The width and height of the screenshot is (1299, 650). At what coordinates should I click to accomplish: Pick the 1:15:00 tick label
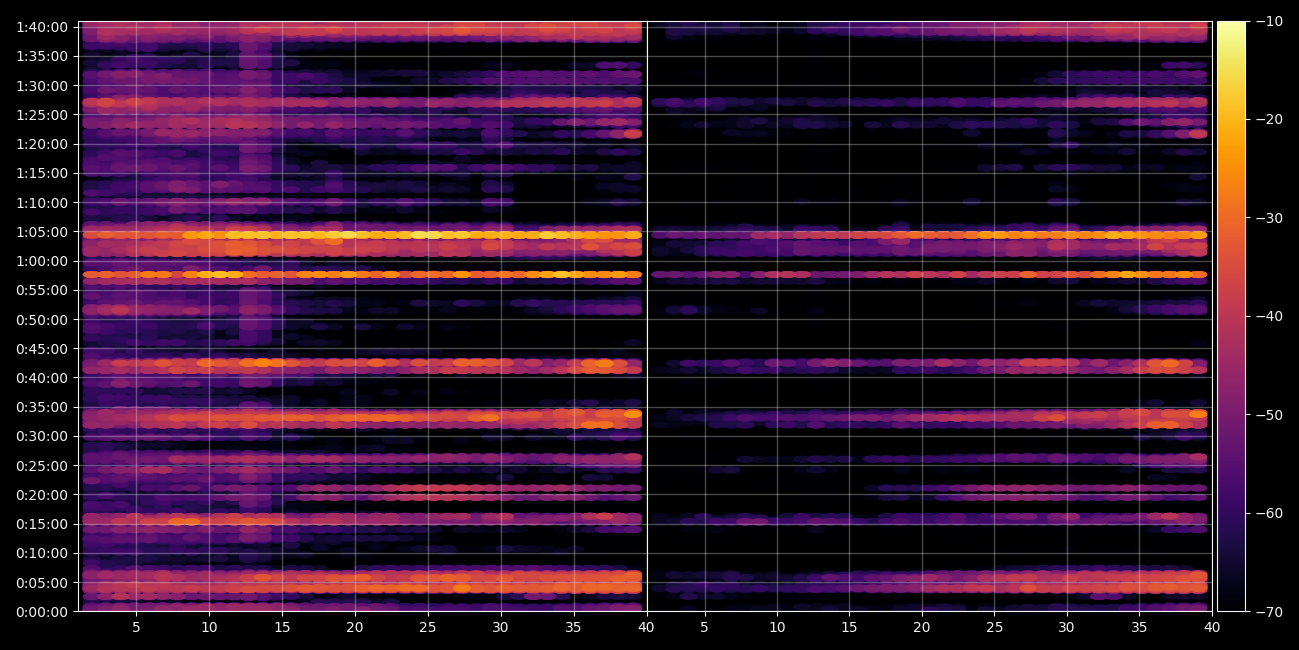[43, 173]
